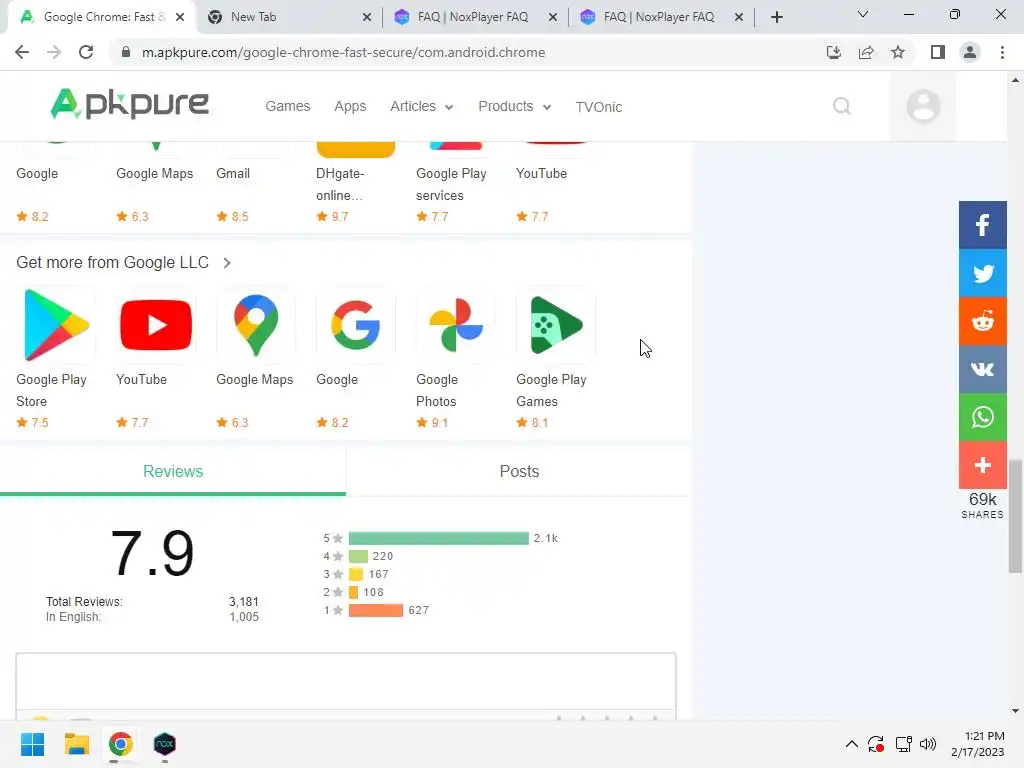
Task: Close the New Tab browser tab
Action: click(x=367, y=17)
